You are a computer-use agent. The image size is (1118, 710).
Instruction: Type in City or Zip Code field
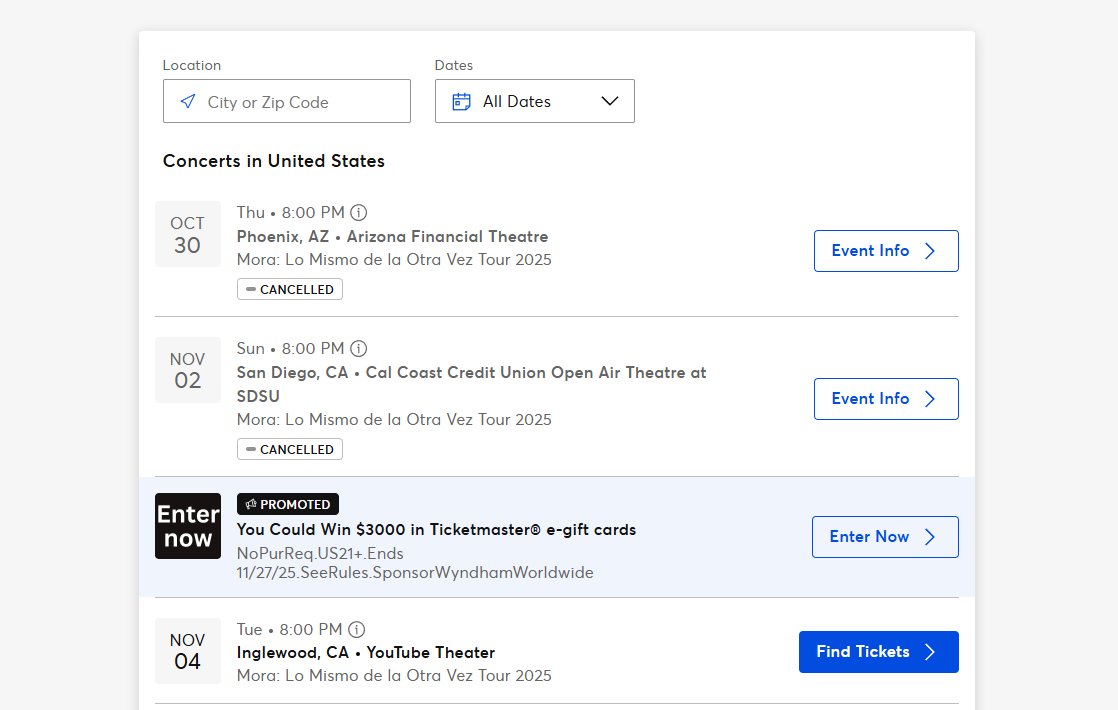[x=300, y=101]
